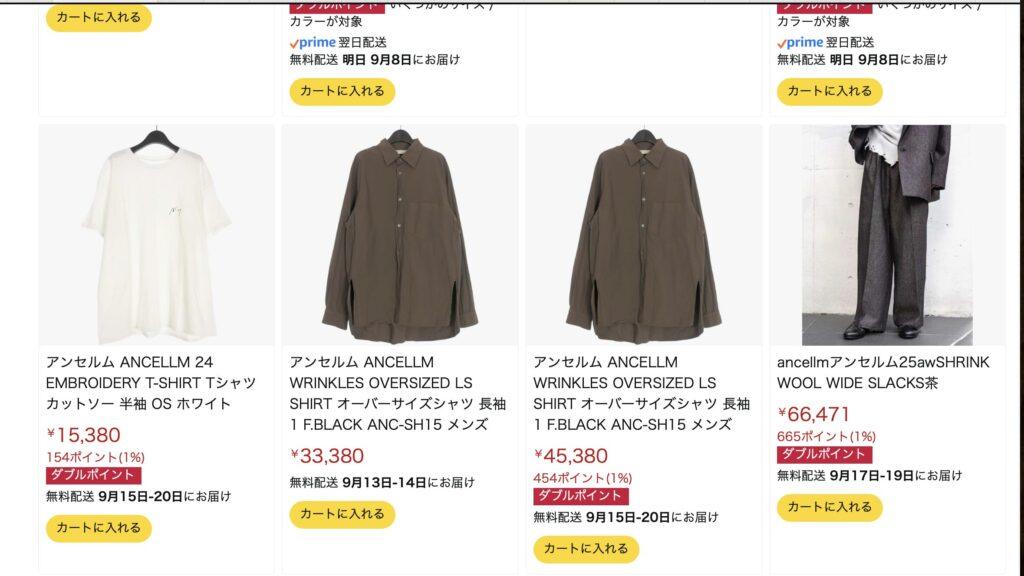Add top-right prime item to cart
This screenshot has height=576, width=1024.
829,91
